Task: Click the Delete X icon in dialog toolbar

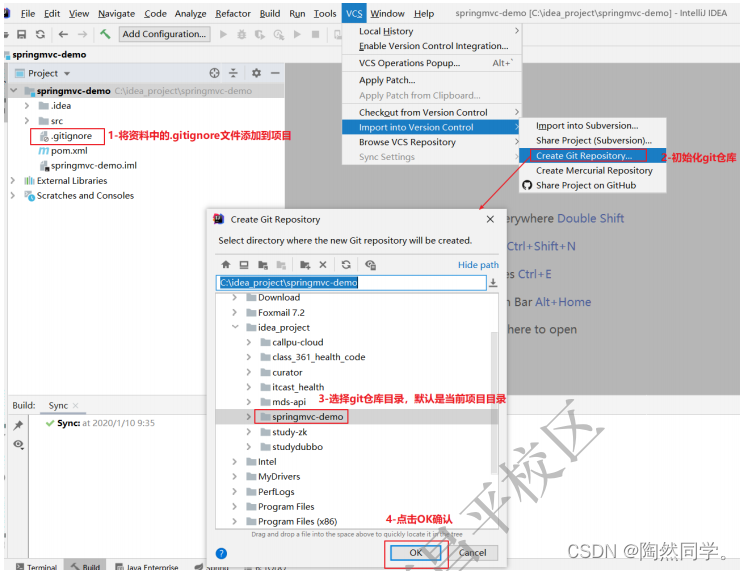Action: (x=323, y=265)
